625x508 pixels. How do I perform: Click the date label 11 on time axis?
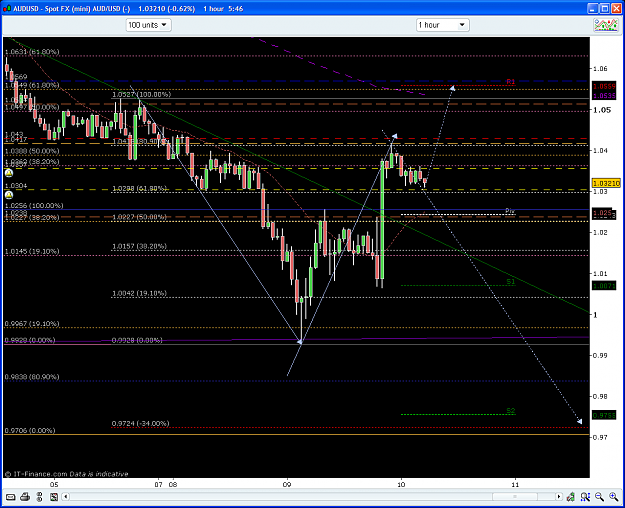click(x=515, y=485)
